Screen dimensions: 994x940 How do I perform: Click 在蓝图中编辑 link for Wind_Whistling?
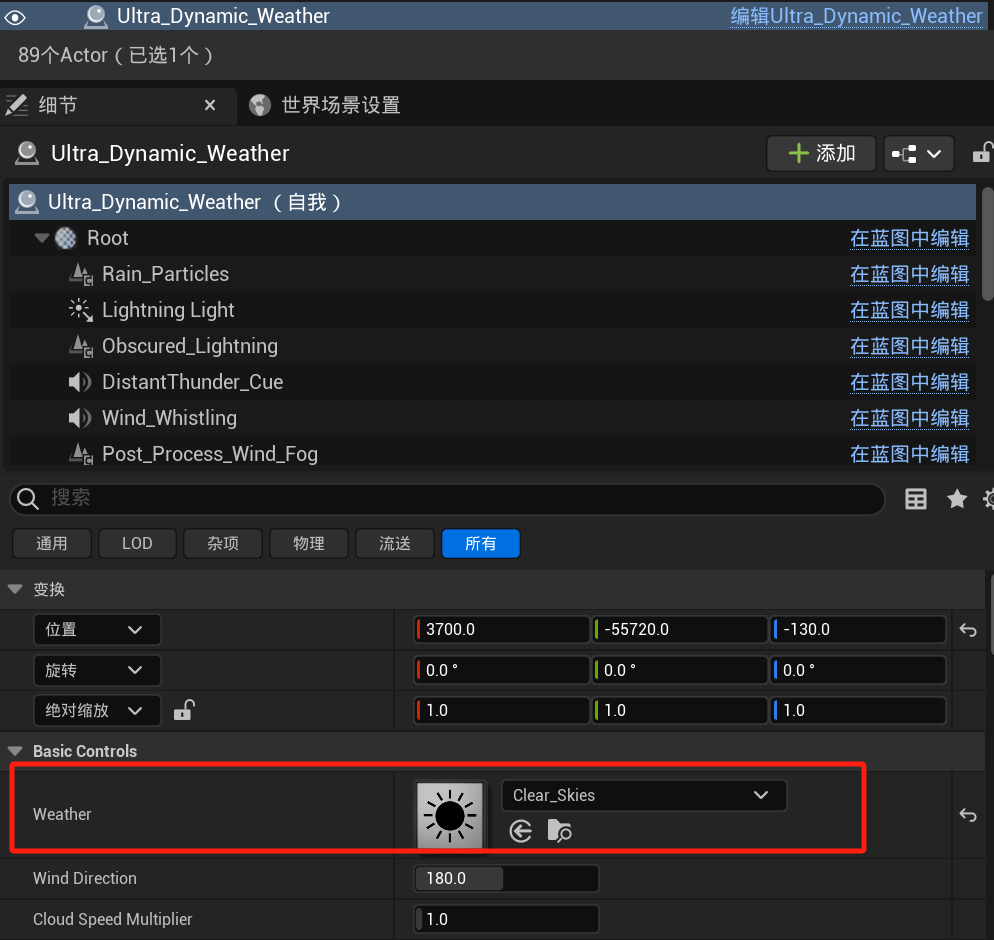(909, 418)
